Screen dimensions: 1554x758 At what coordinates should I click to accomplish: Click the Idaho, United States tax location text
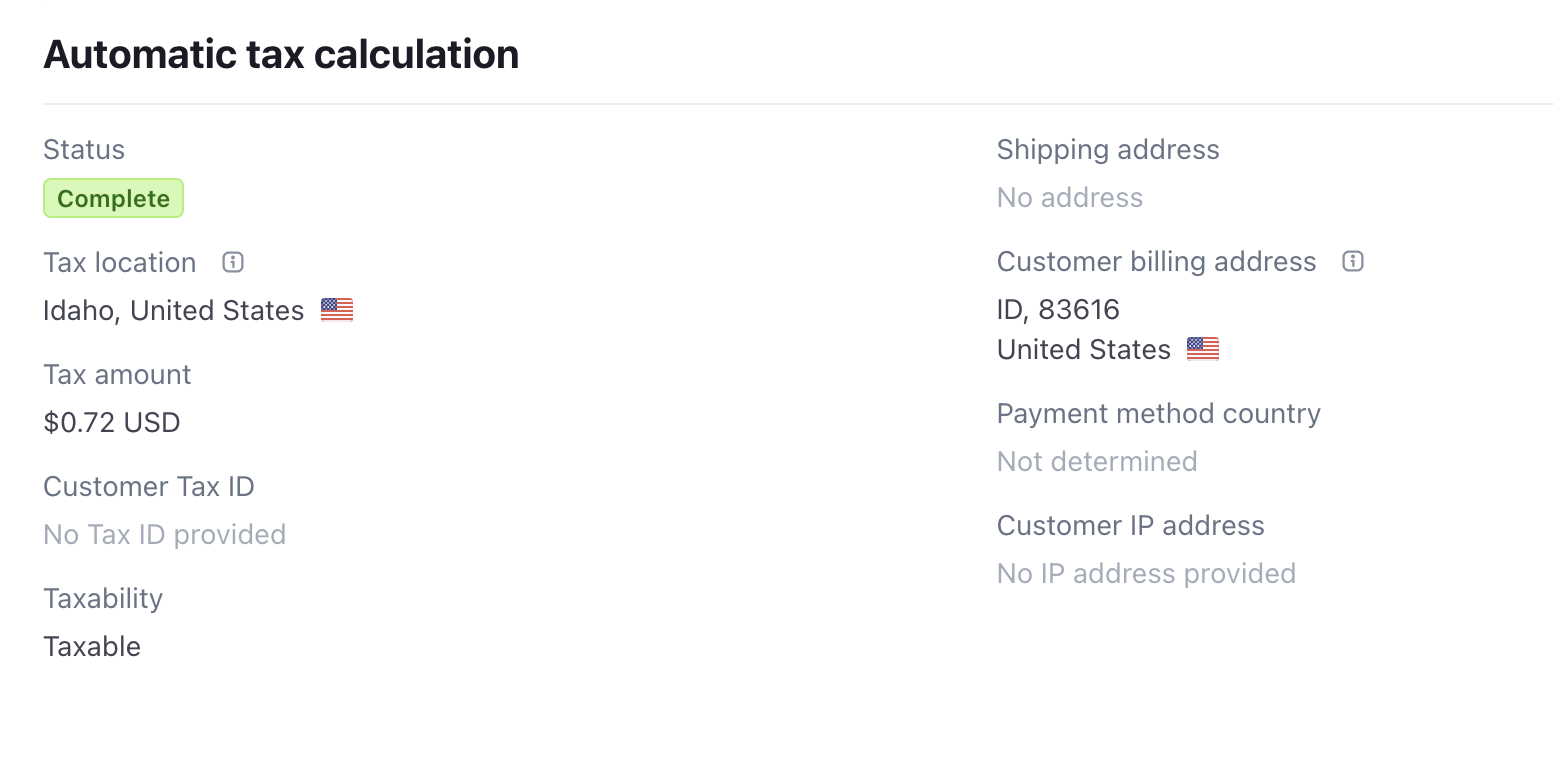173,311
